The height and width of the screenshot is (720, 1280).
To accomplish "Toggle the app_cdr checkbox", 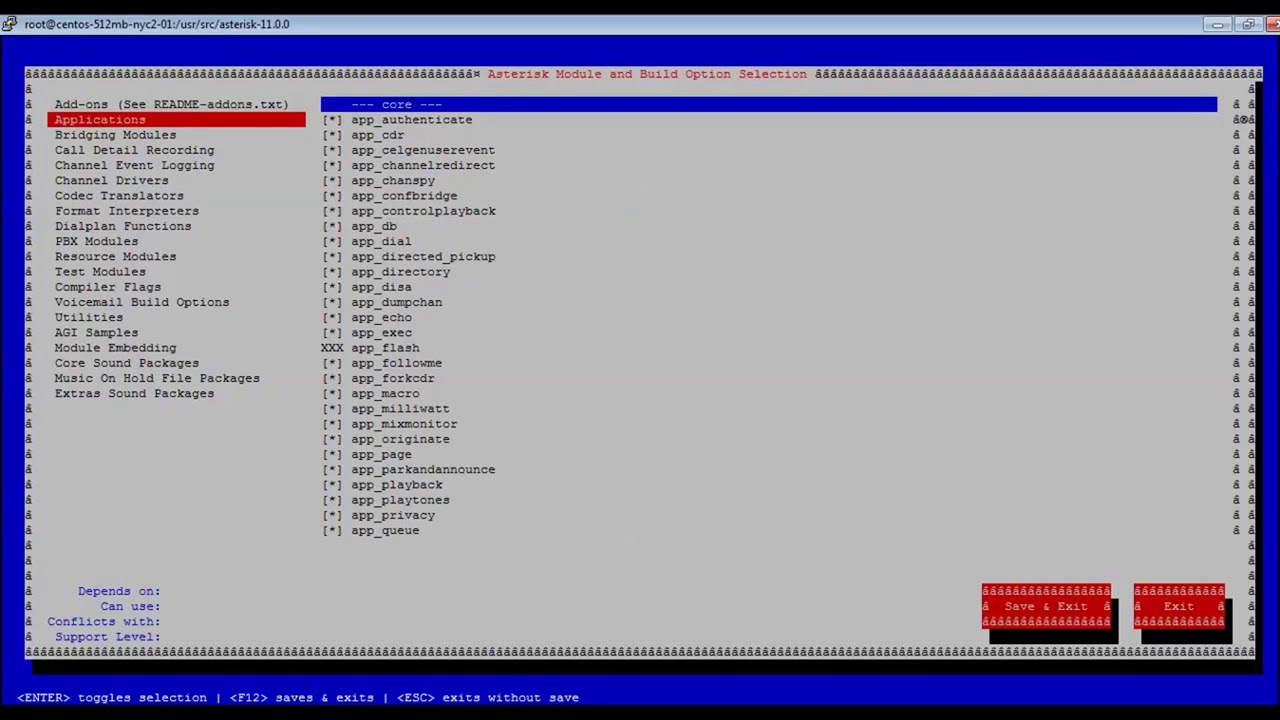I will 332,135.
